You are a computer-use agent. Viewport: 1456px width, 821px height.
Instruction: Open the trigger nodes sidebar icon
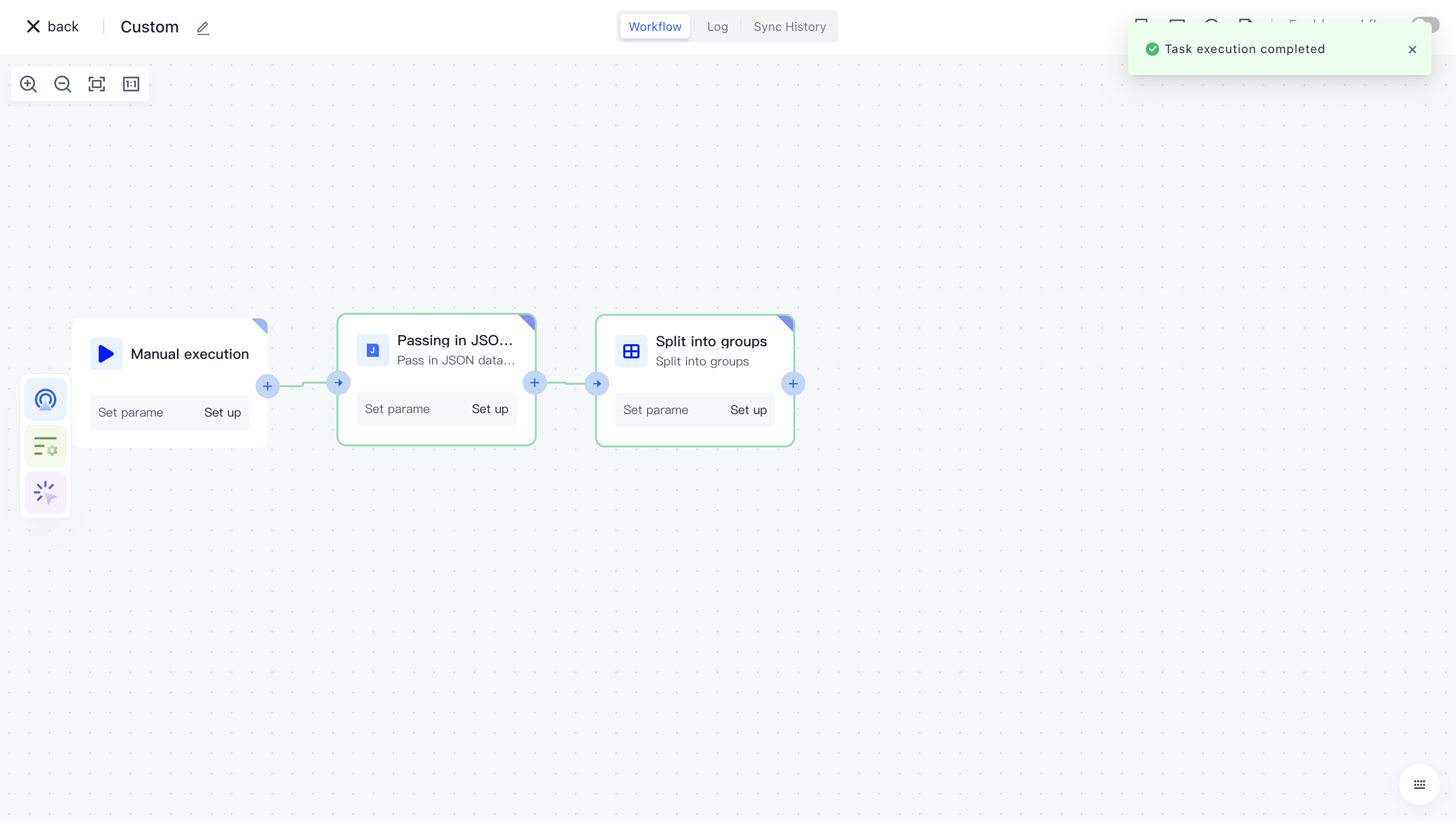pos(45,400)
